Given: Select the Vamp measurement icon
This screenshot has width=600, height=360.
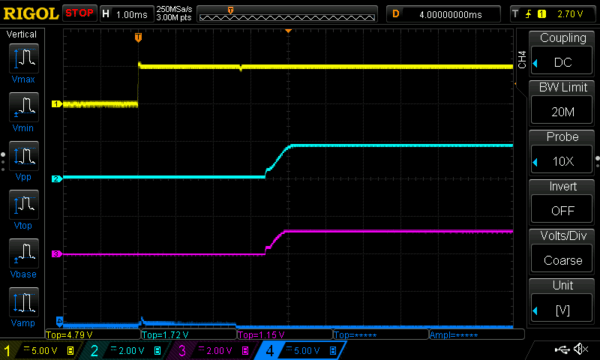Looking at the screenshot, I should (23, 302).
